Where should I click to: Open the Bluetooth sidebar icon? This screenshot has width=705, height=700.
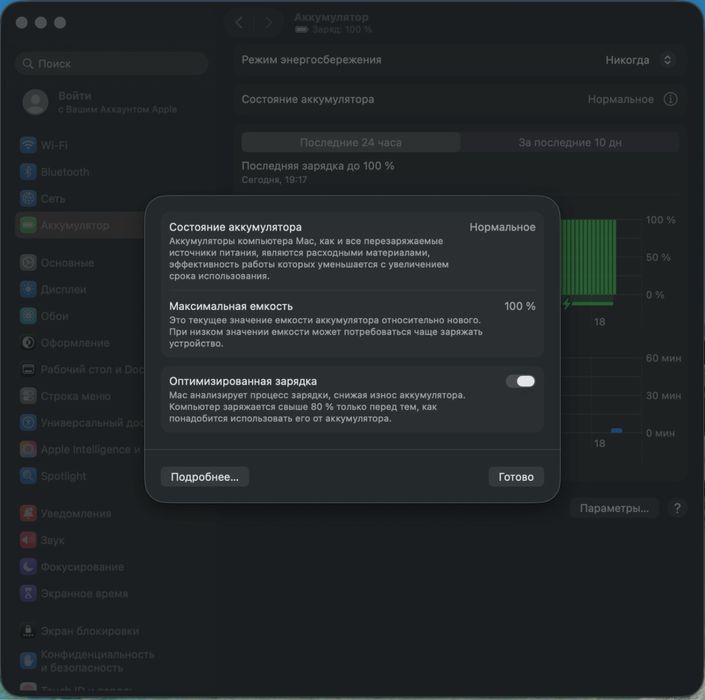click(x=28, y=172)
